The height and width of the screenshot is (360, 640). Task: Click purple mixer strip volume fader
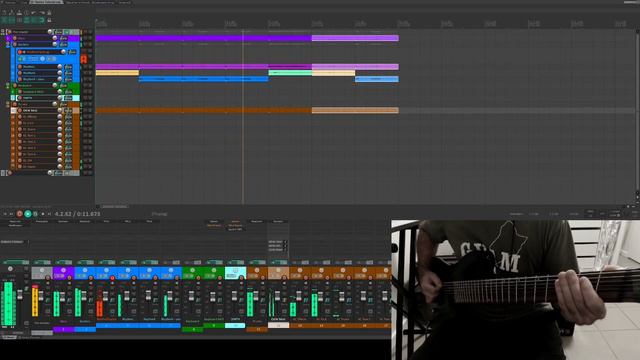point(62,296)
